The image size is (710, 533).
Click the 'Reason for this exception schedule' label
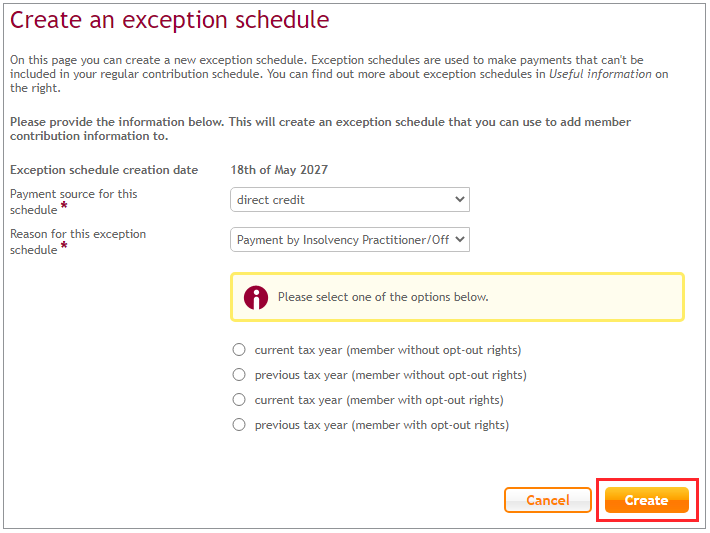78,241
